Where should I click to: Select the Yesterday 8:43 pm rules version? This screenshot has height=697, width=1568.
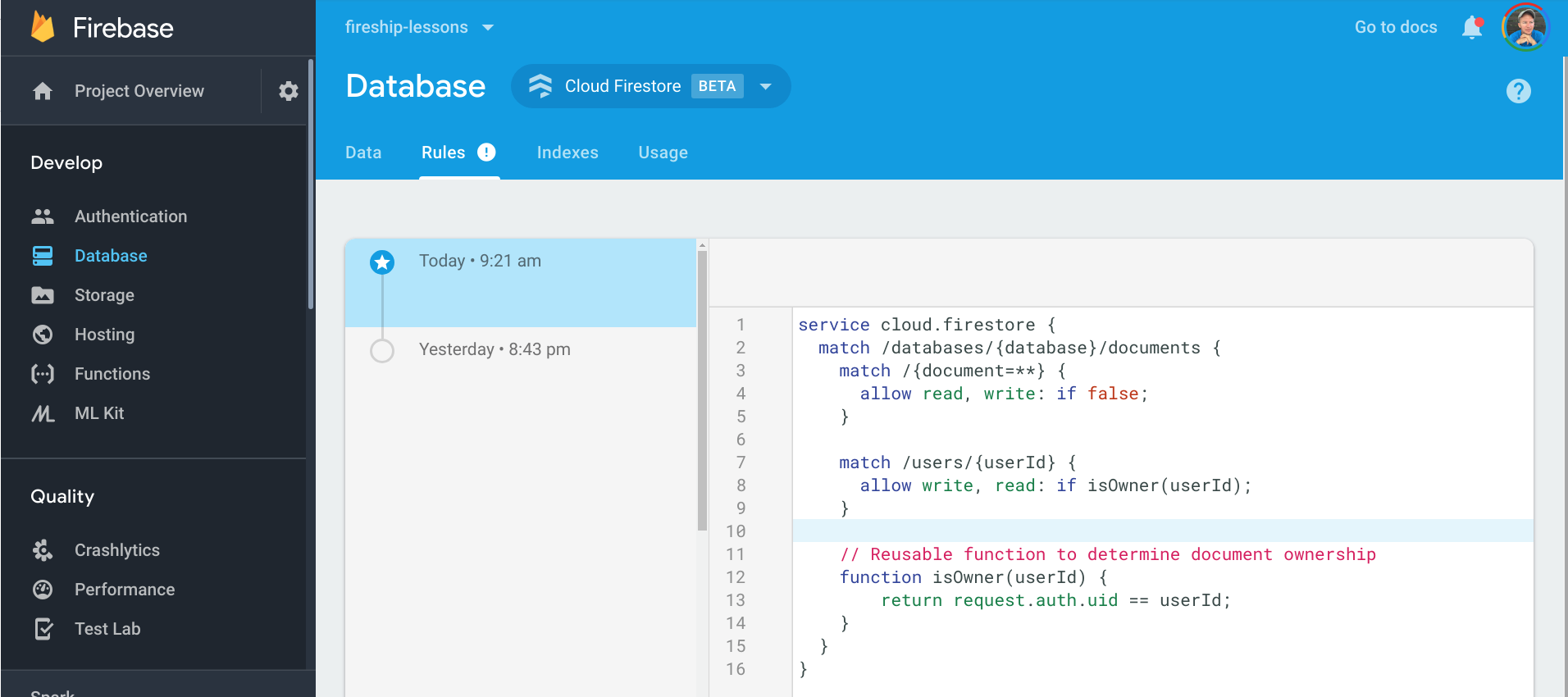point(494,349)
